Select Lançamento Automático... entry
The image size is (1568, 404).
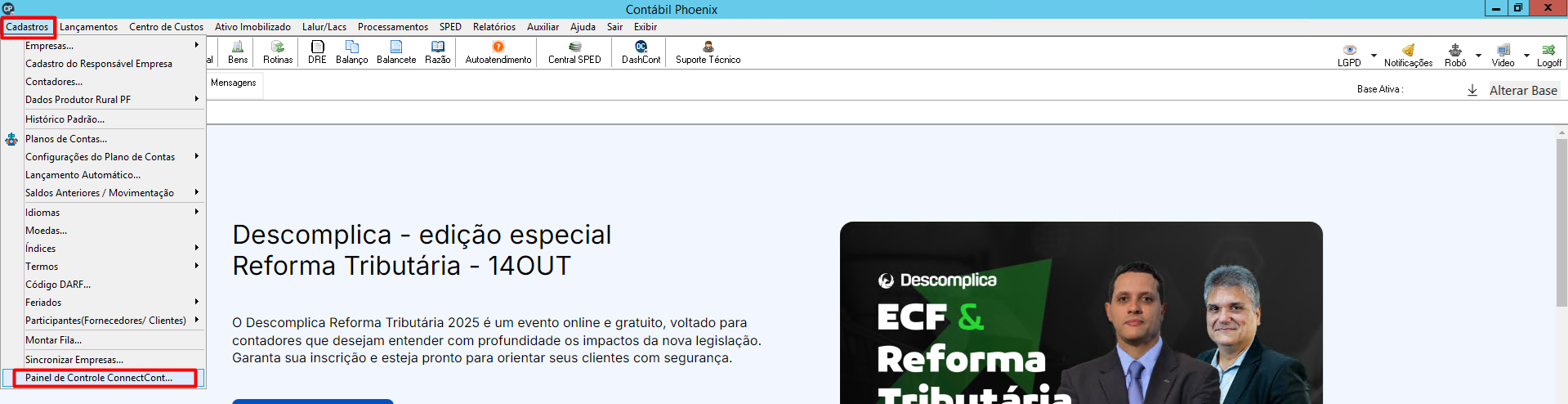[103, 175]
